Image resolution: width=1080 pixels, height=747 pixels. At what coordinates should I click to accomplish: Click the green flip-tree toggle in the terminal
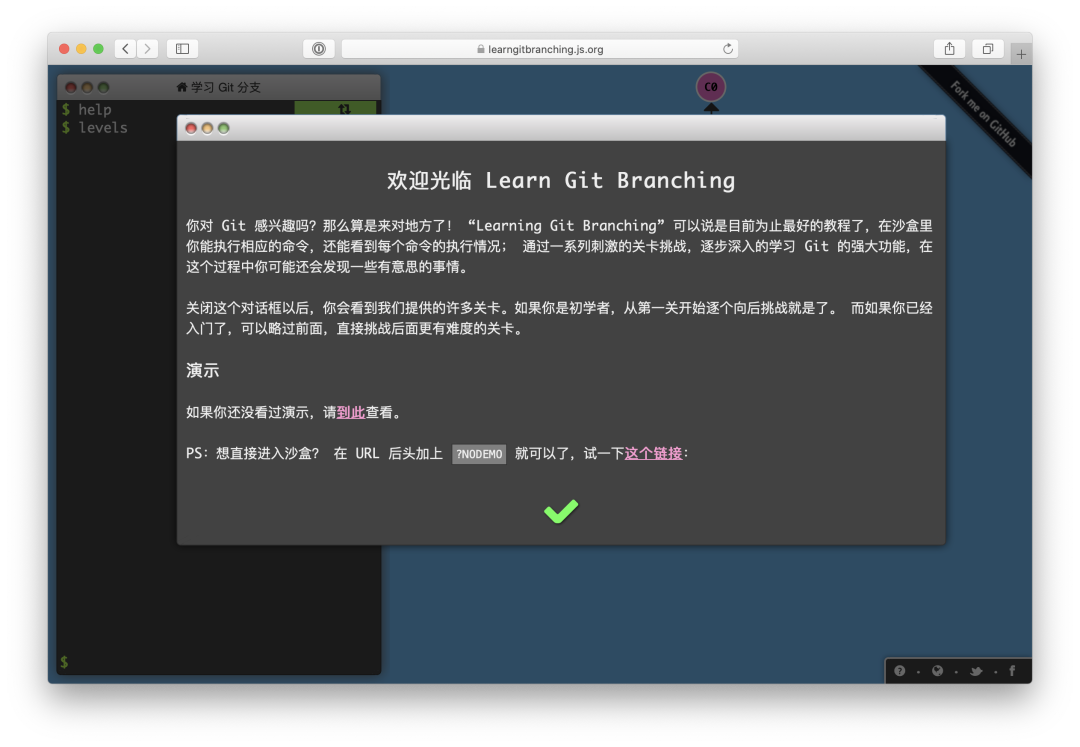(x=337, y=108)
